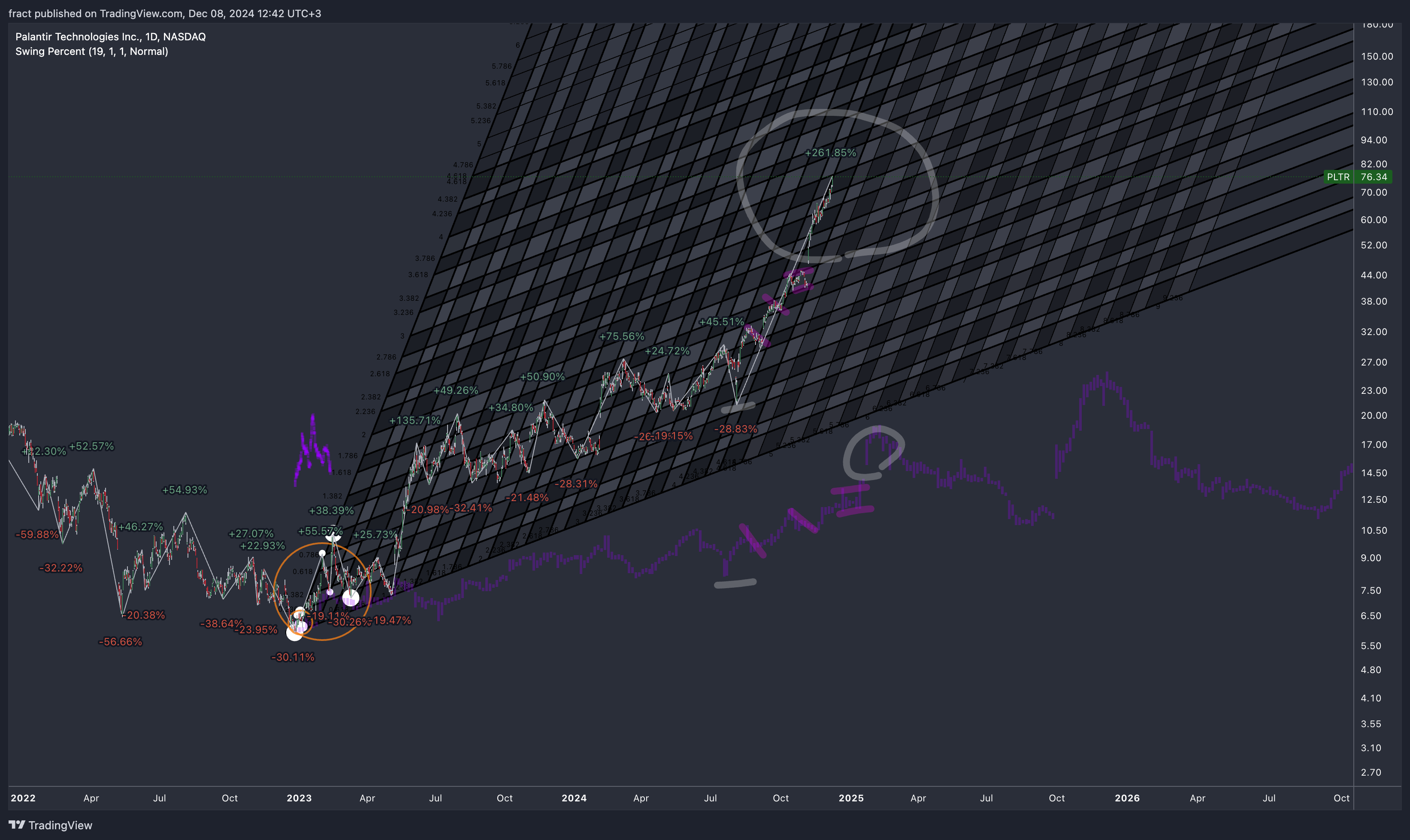Click the 10.50 price scale label

[1374, 530]
